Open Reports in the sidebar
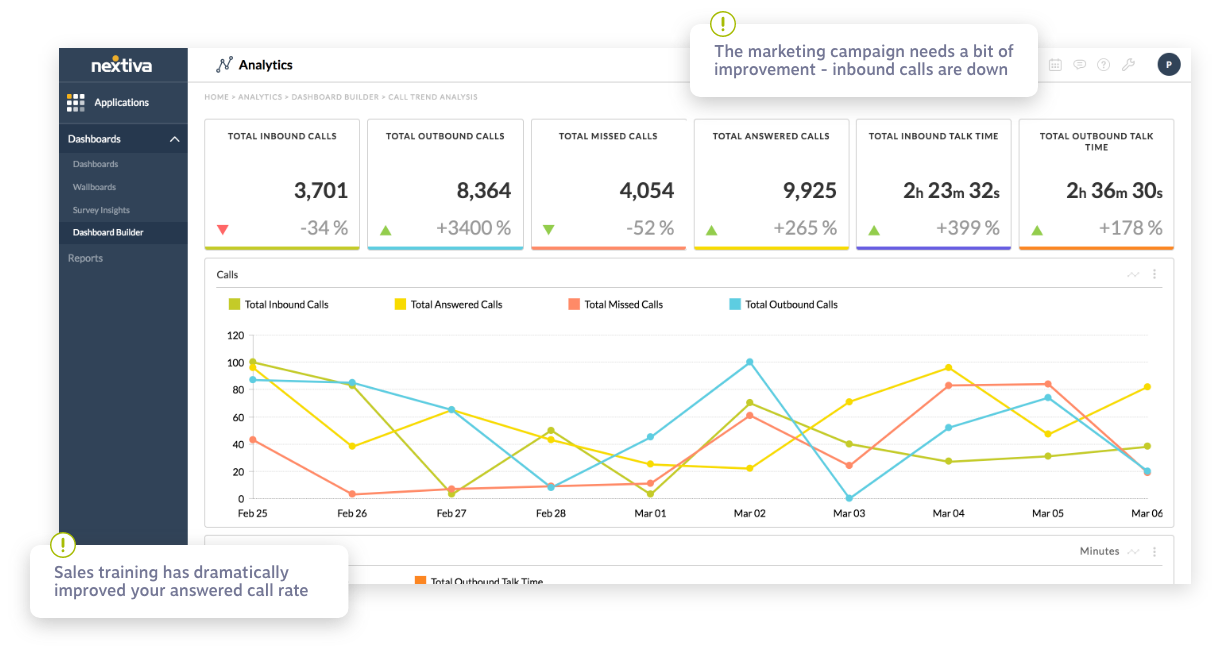The image size is (1221, 654). coord(85,258)
